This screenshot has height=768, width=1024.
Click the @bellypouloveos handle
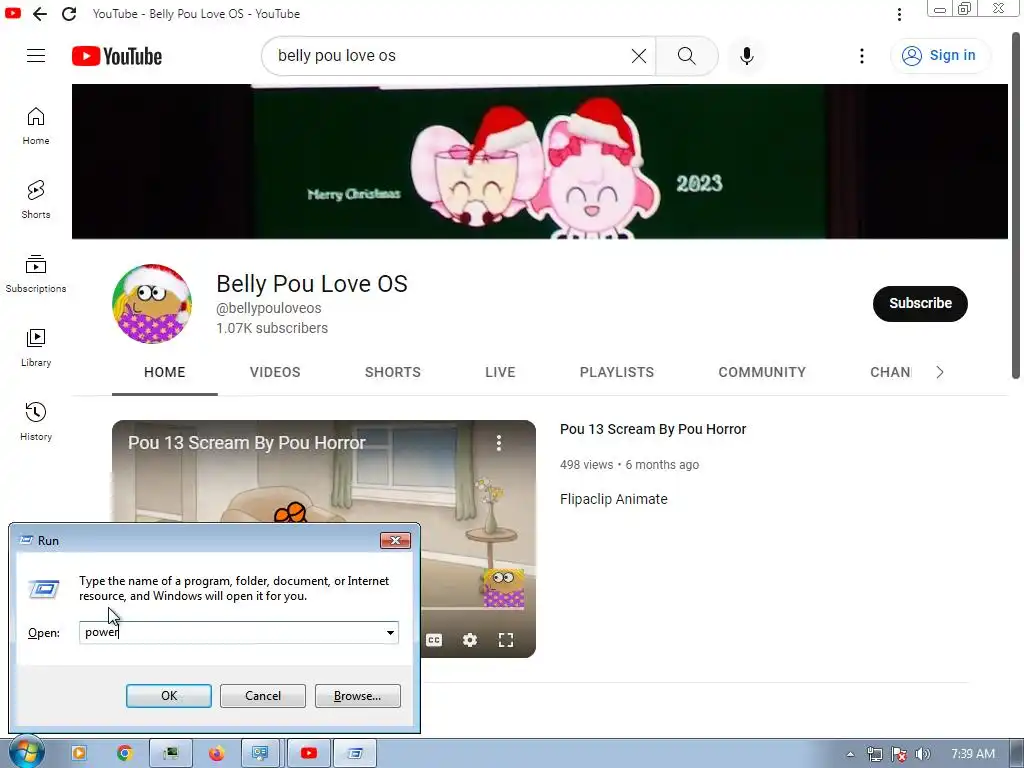click(268, 308)
